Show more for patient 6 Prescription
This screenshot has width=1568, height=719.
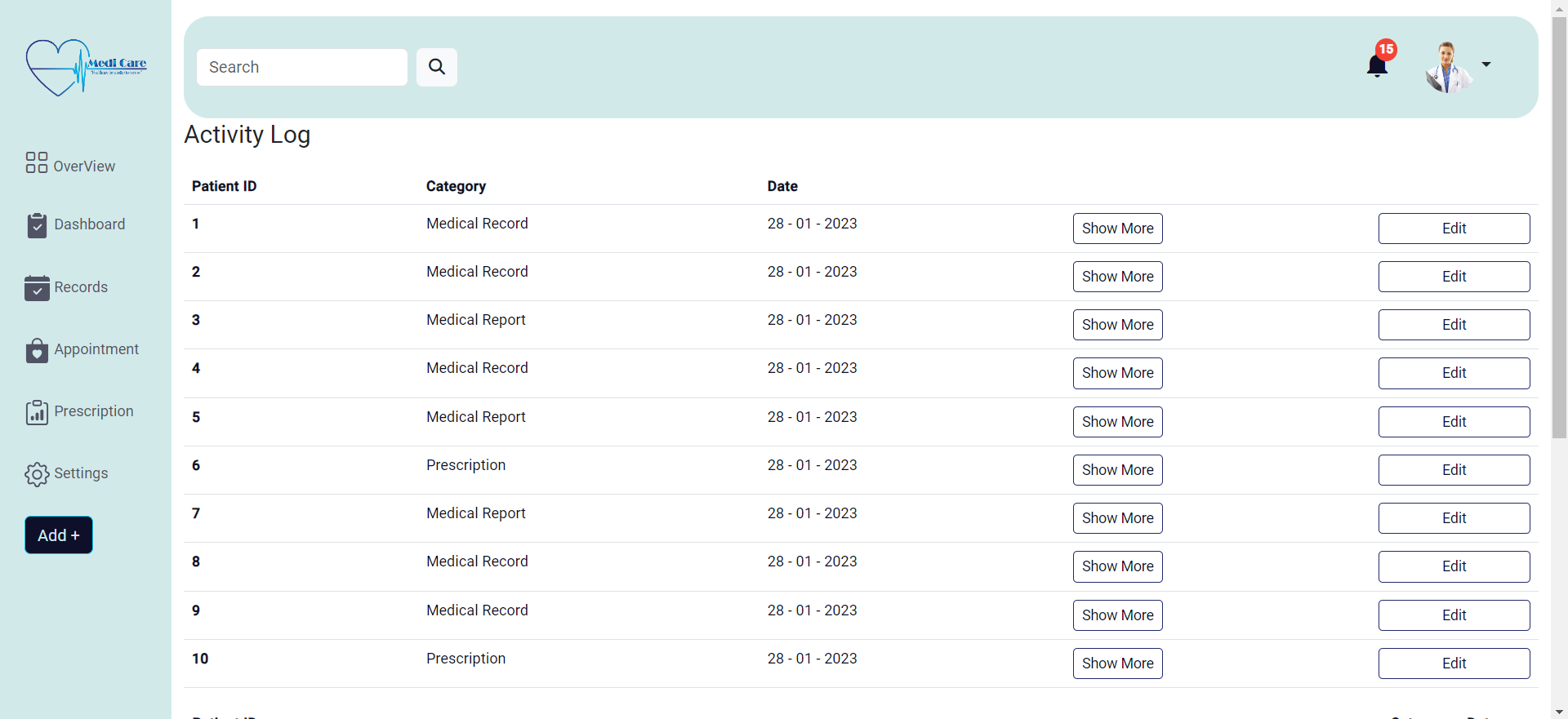point(1117,470)
